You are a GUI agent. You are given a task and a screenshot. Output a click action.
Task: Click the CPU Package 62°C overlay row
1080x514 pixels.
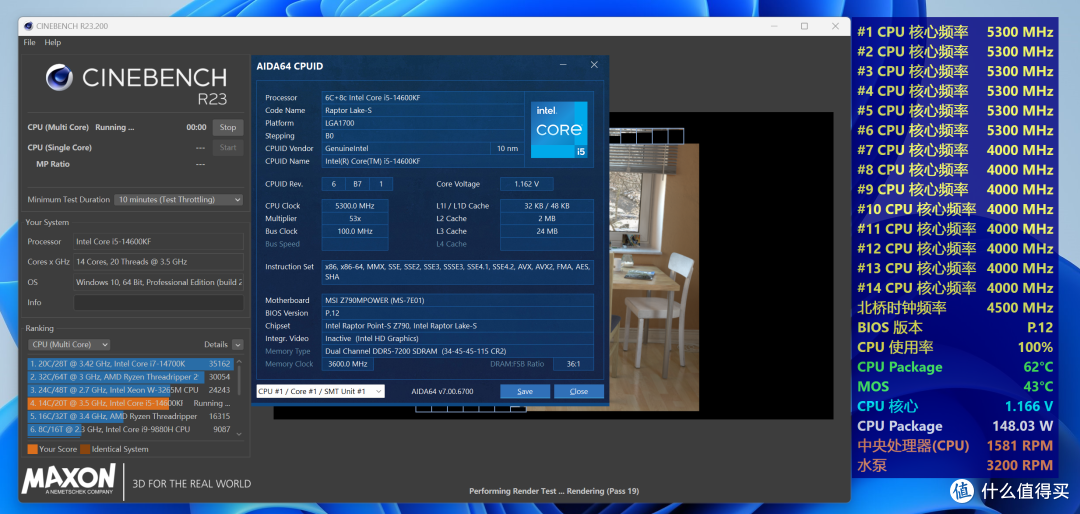[x=955, y=367]
